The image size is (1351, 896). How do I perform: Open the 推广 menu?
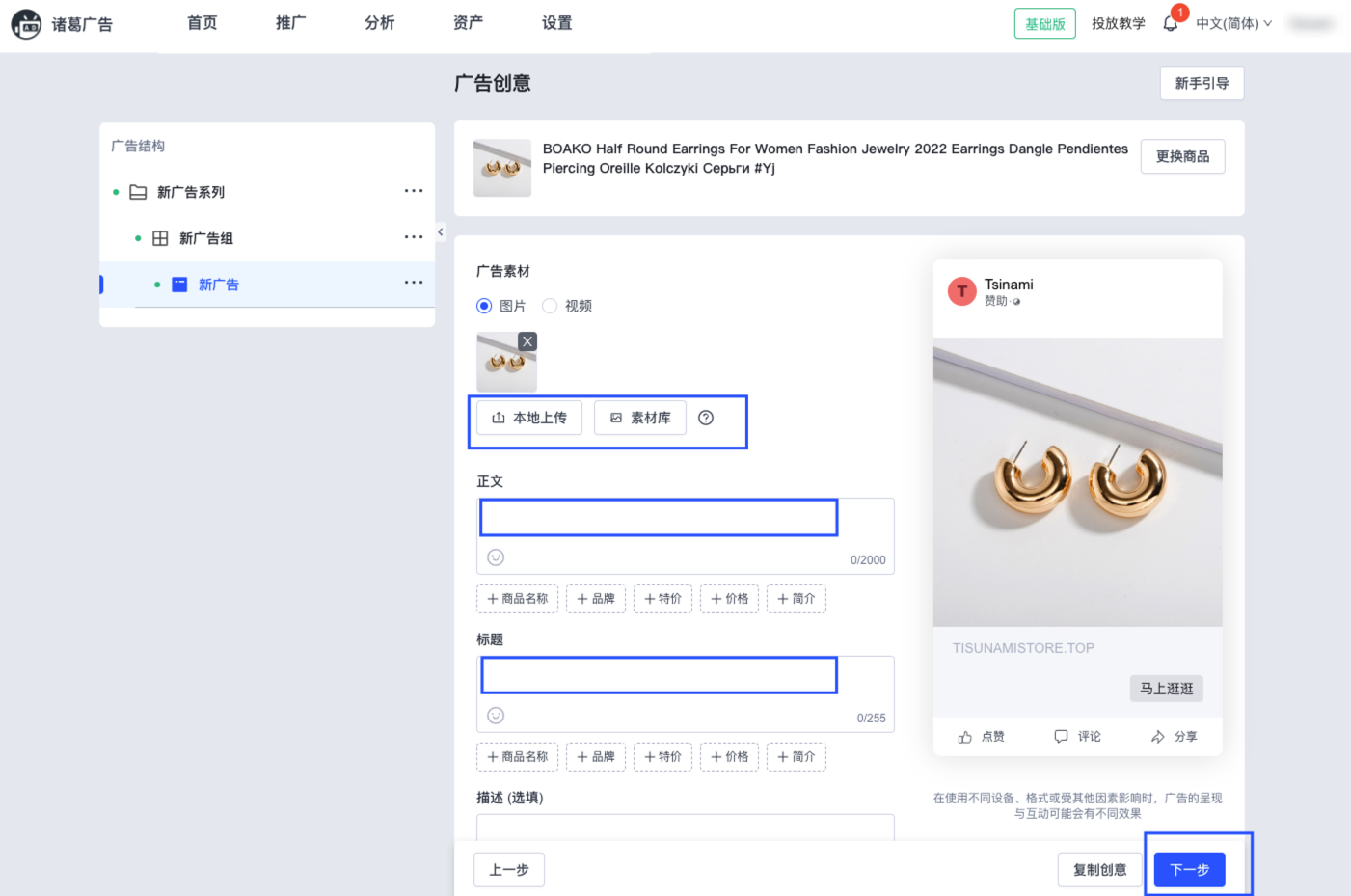click(290, 23)
